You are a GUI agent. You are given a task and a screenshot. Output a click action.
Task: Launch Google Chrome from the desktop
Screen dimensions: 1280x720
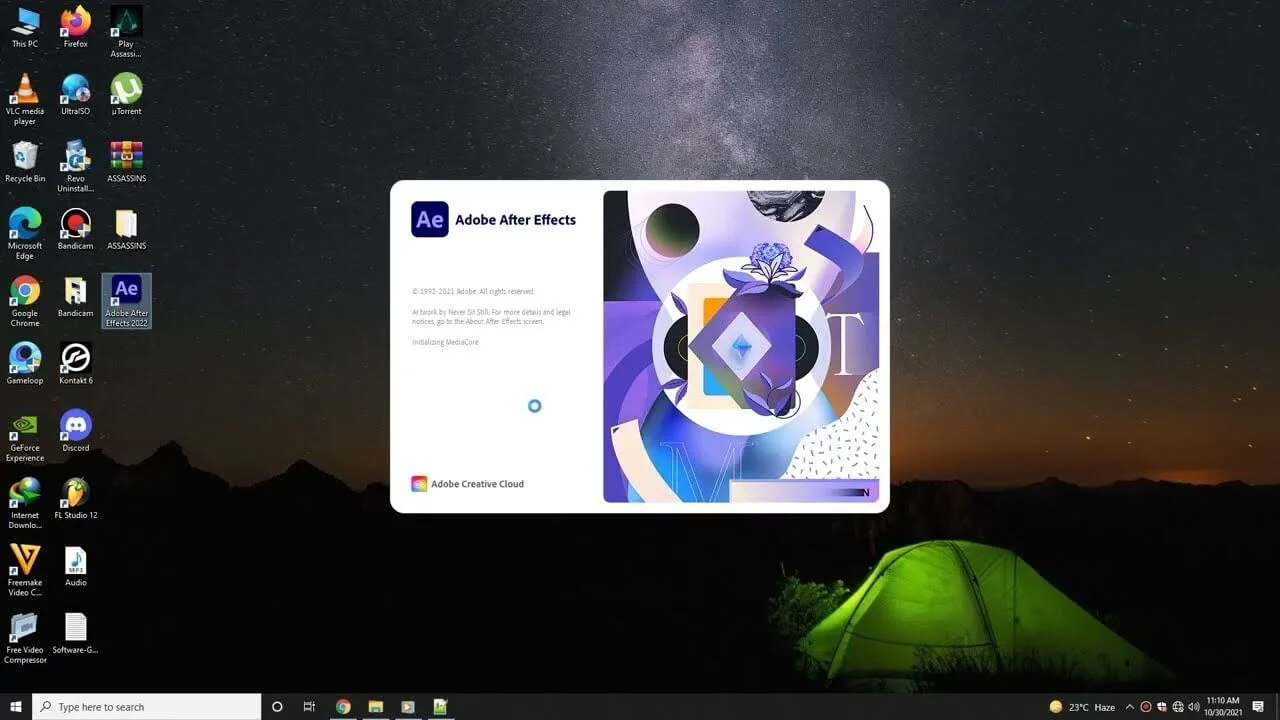25,301
